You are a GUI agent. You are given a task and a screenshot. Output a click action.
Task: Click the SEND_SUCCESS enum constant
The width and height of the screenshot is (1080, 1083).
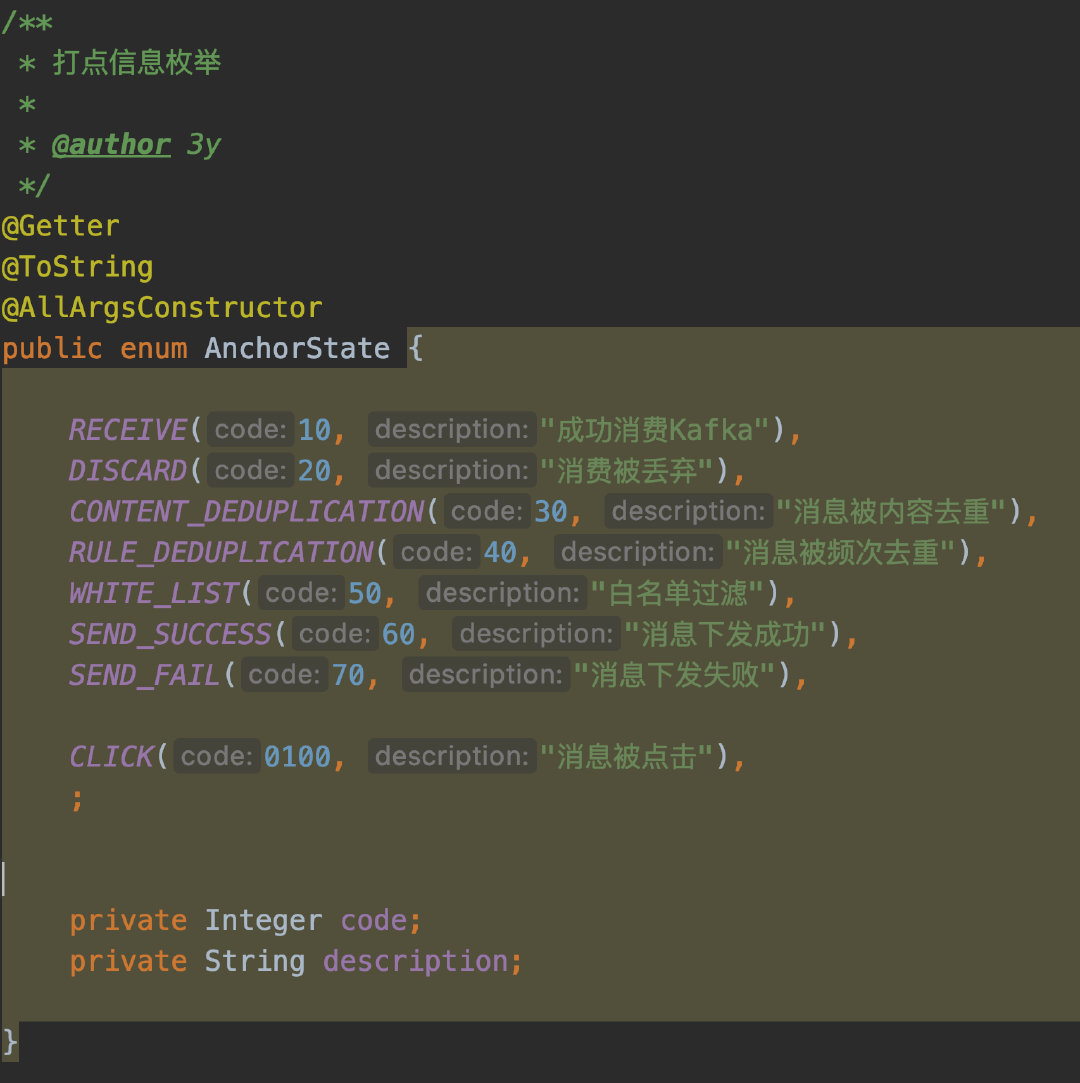170,633
